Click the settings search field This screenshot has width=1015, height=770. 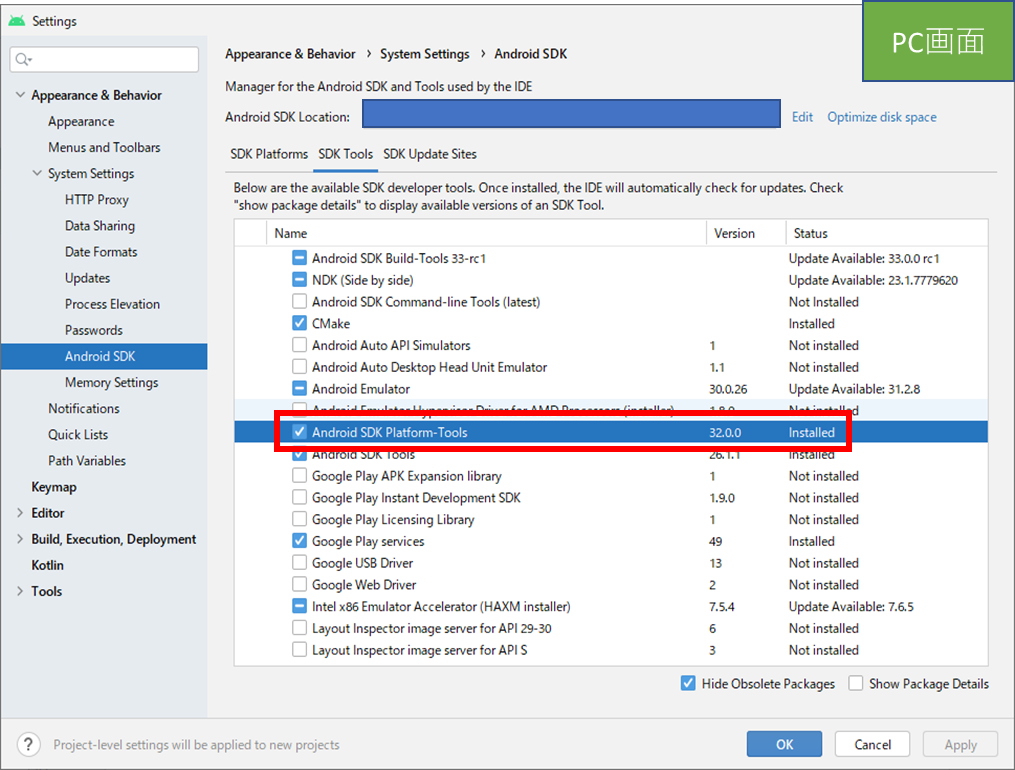104,60
